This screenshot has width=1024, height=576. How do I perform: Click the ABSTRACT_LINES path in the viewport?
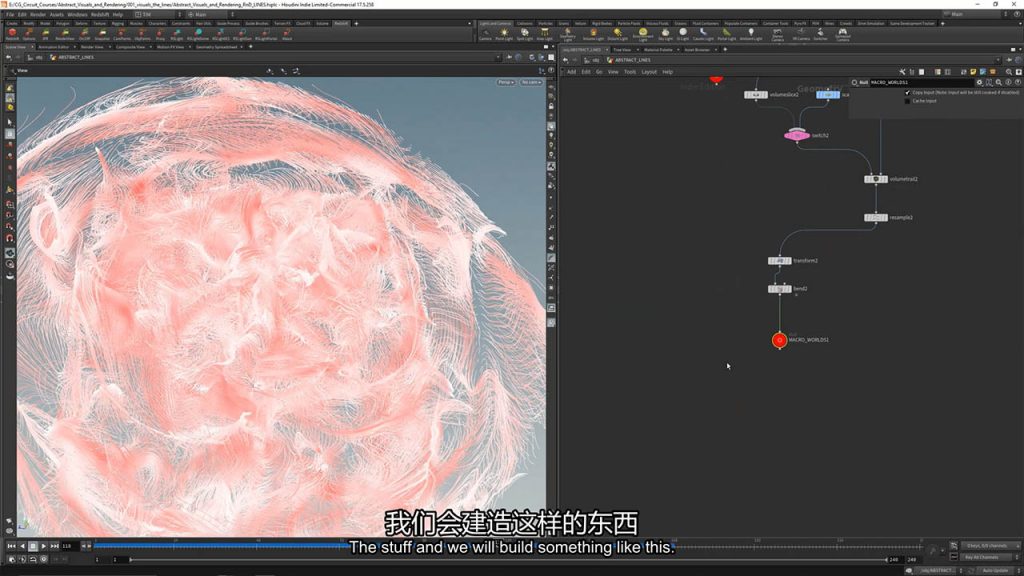pos(76,57)
